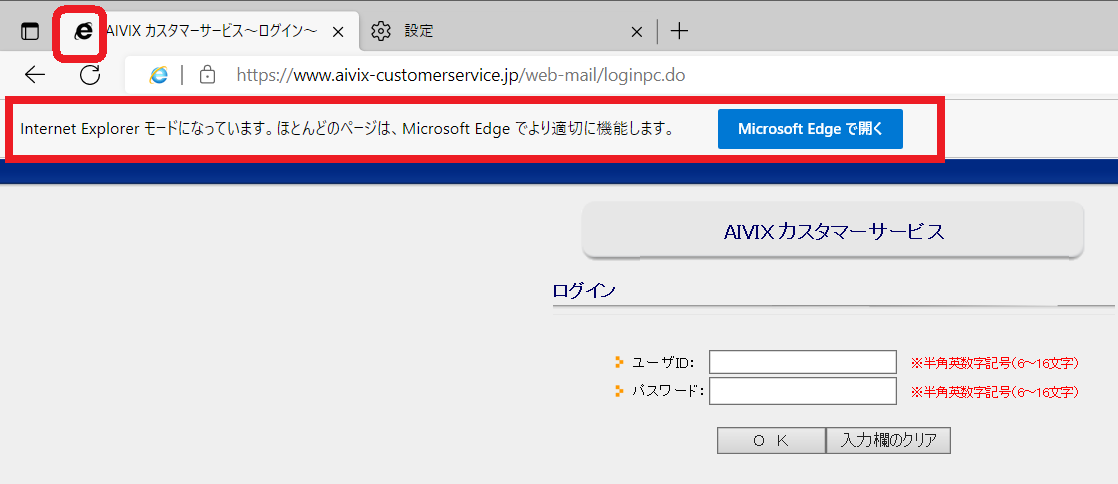Open the tab actions menu icon
The image size is (1118, 484).
coord(29,31)
